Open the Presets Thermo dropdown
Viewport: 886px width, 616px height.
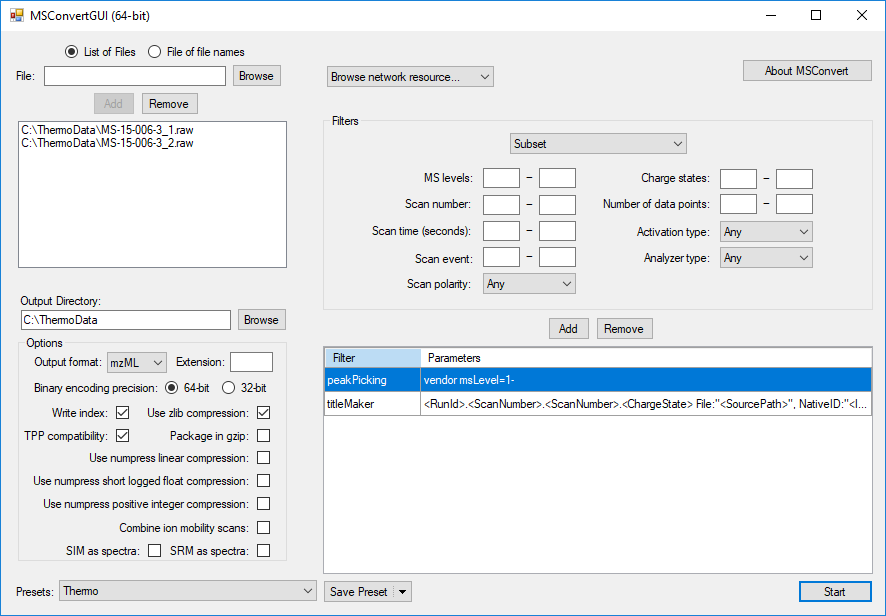tap(188, 591)
